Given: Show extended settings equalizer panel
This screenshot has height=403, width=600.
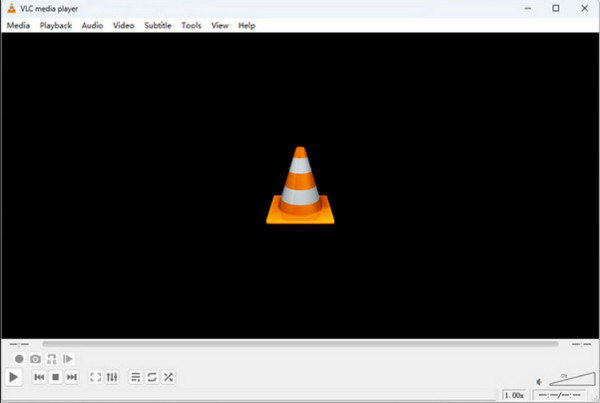Looking at the screenshot, I should 112,377.
